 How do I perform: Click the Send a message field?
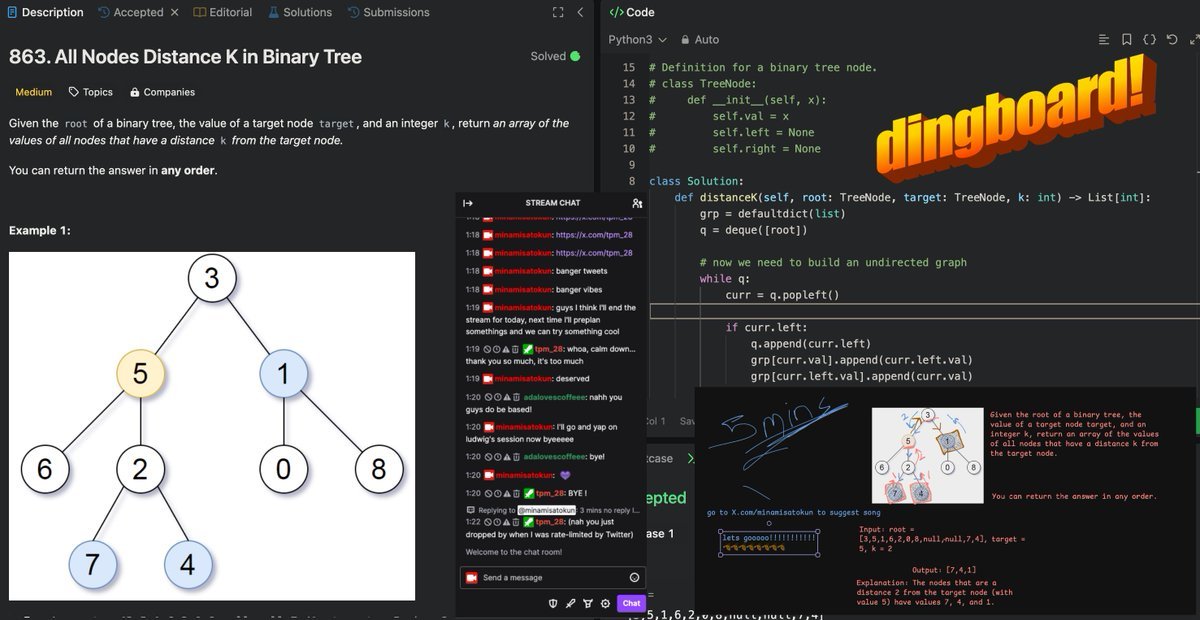pos(550,578)
